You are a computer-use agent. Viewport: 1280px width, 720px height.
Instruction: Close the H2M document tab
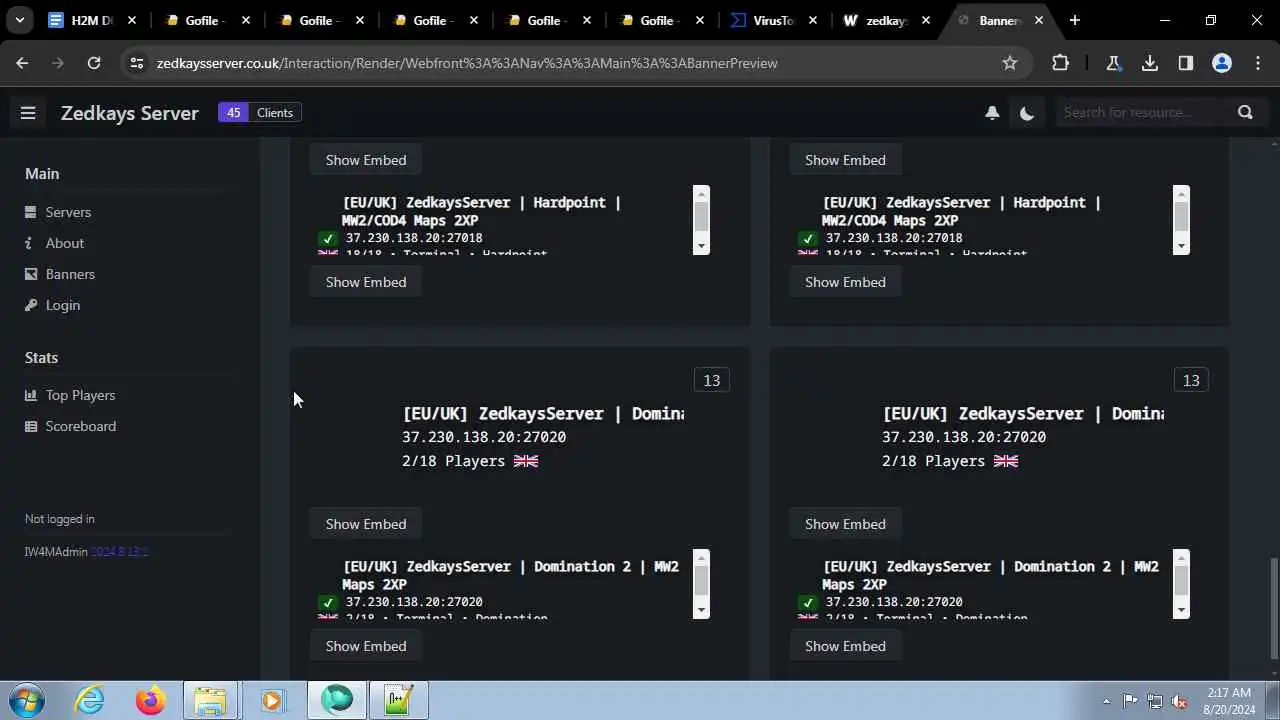[132, 20]
